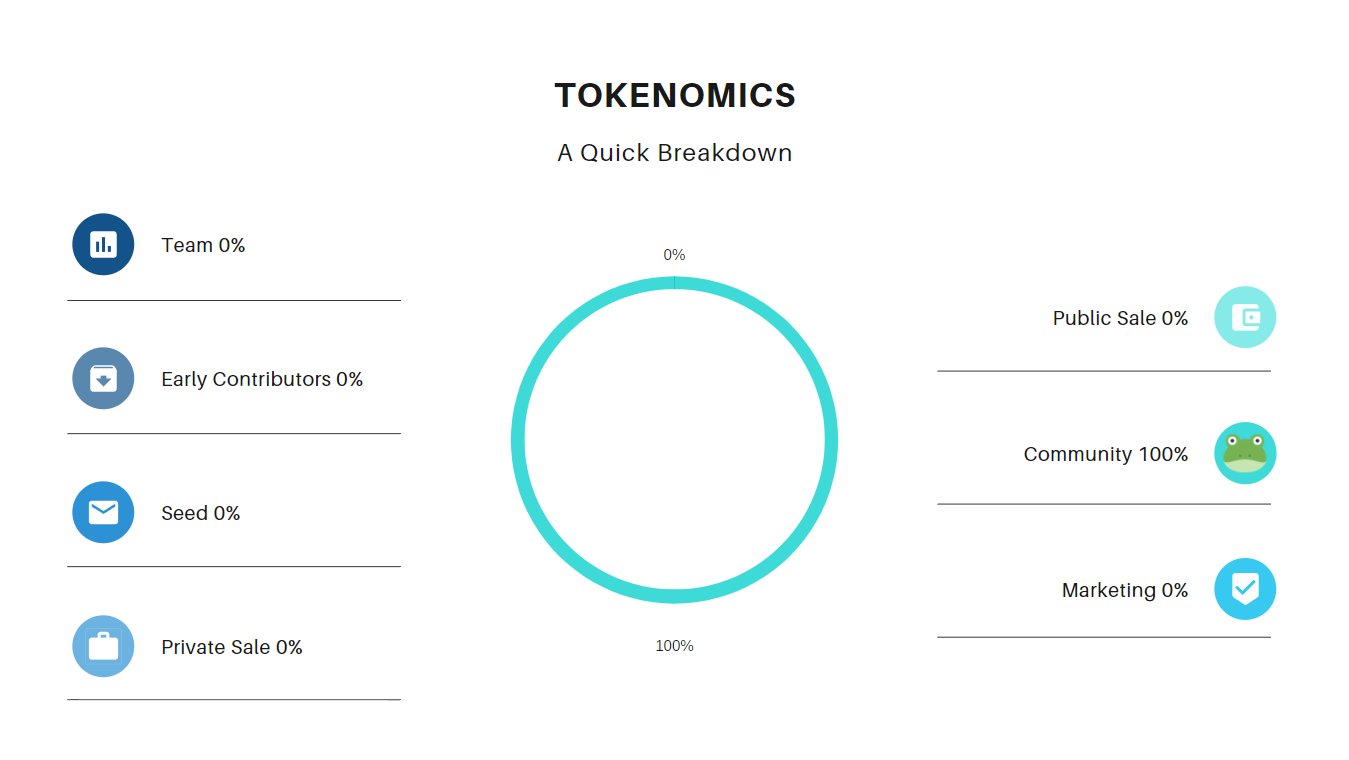The image size is (1349, 760).
Task: Select the Public Sale 0% label
Action: point(1120,318)
